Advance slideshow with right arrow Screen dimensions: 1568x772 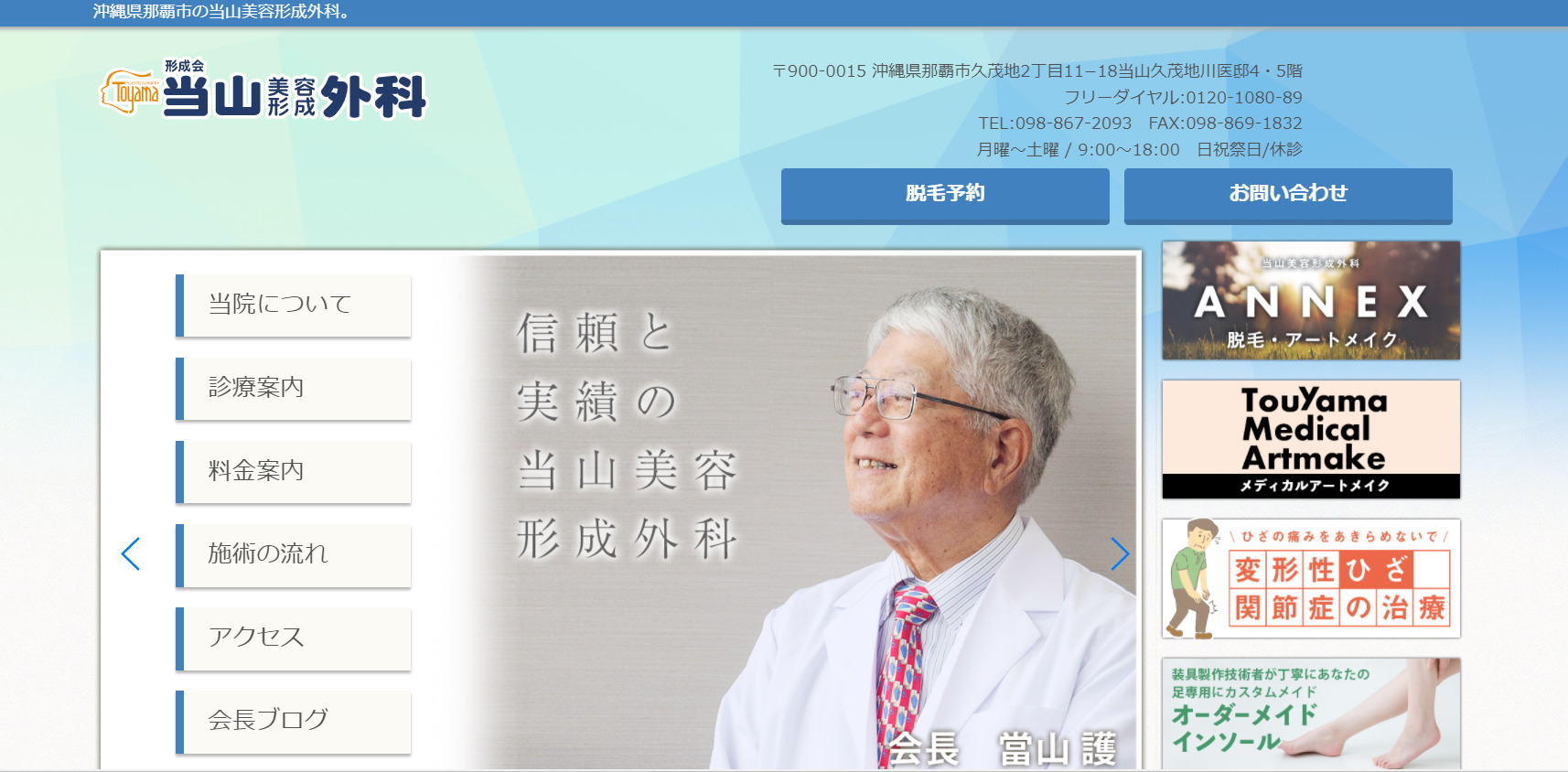pos(1120,553)
